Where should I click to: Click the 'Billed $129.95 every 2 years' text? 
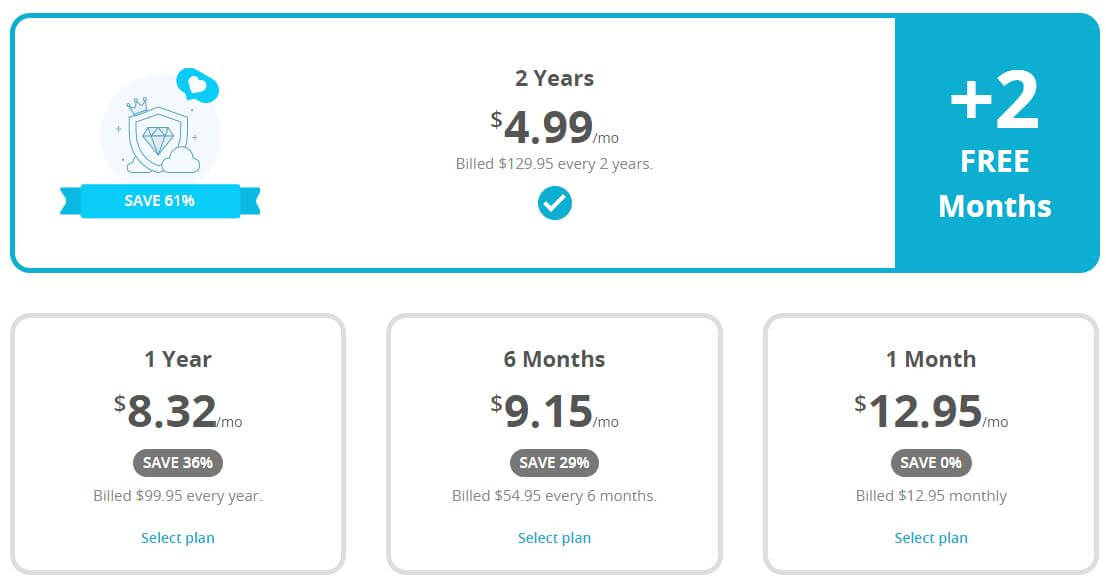[x=554, y=164]
